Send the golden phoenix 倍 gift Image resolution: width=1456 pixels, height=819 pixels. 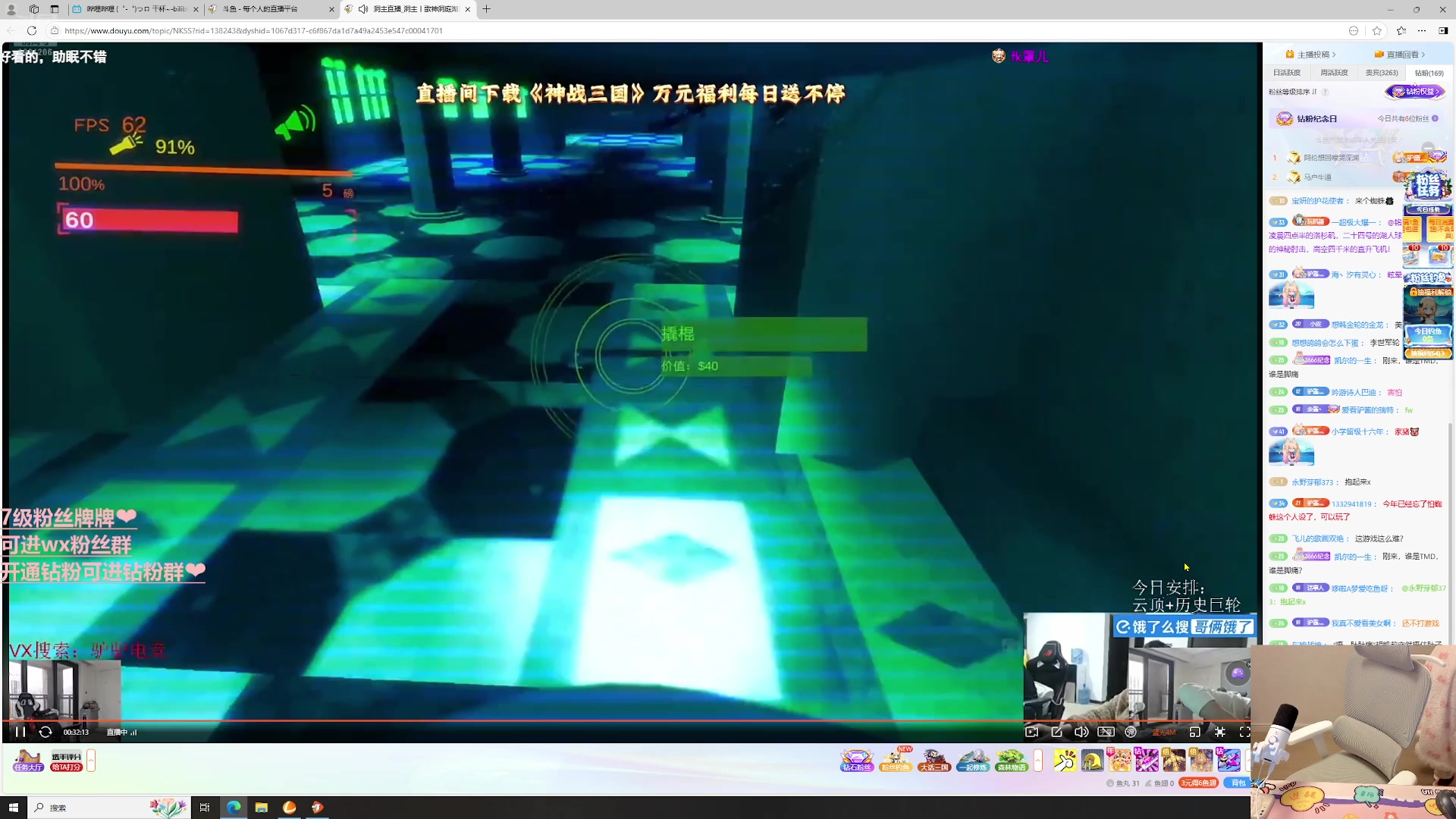(1174, 759)
